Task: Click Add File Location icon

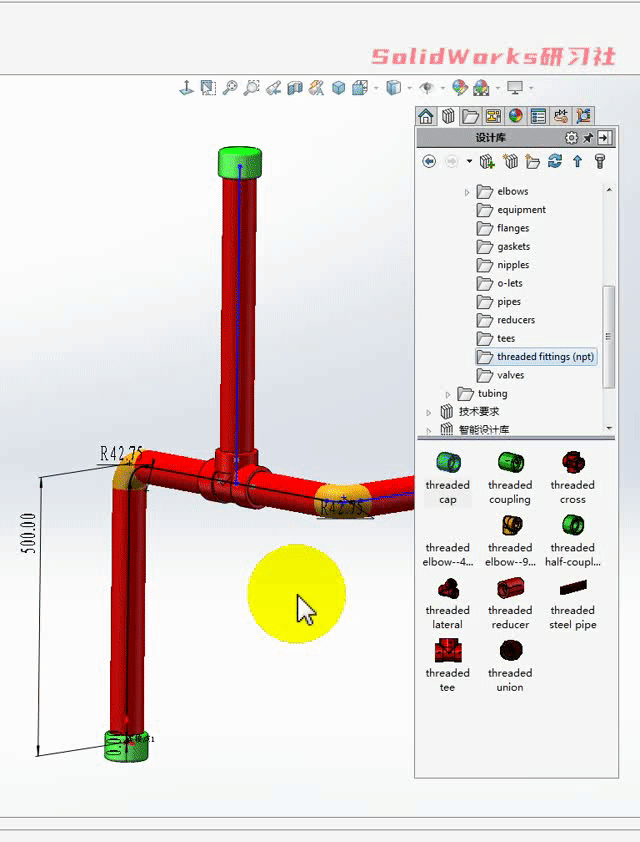Action: 510,161
